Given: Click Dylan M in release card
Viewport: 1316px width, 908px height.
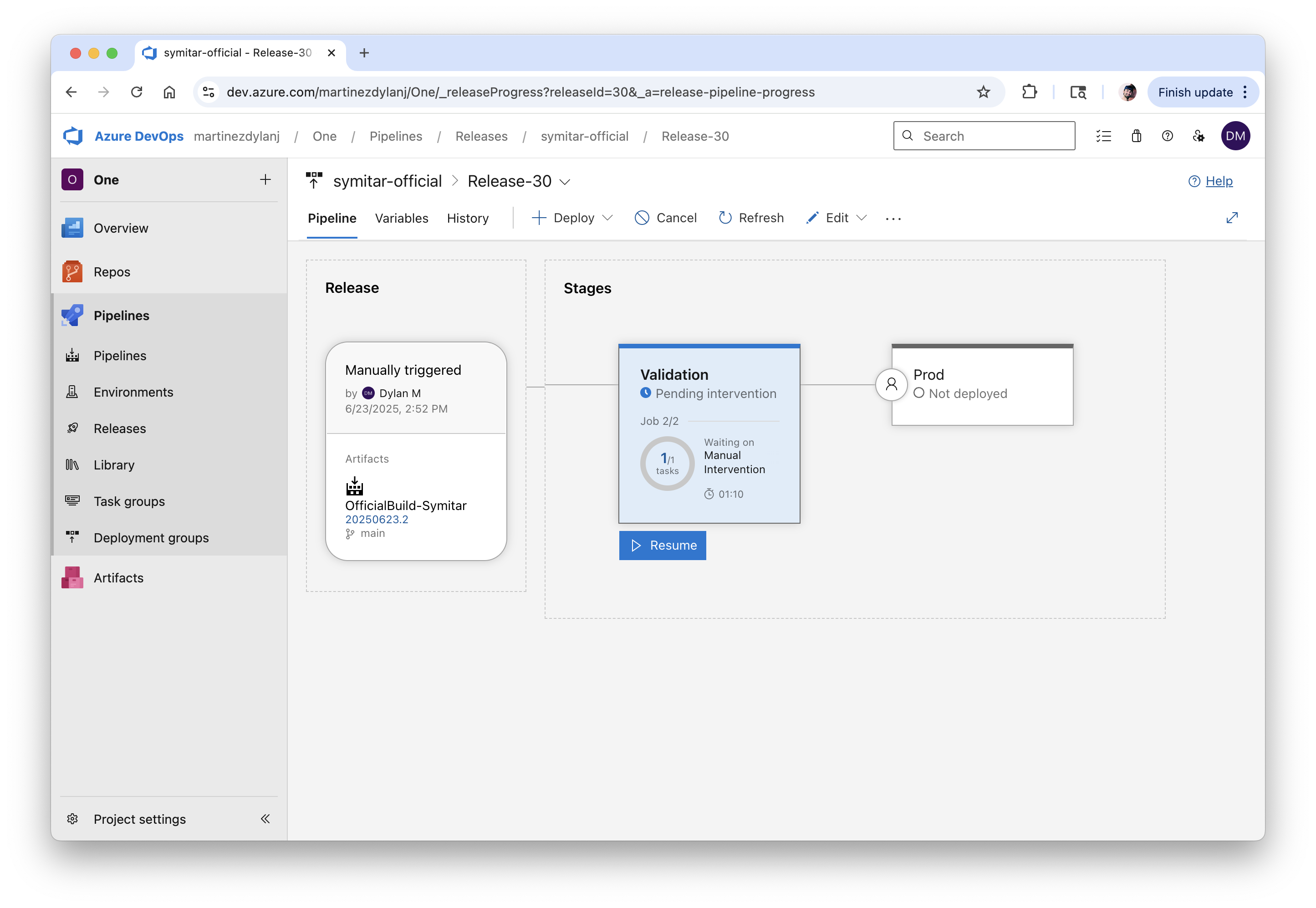Looking at the screenshot, I should coord(400,393).
